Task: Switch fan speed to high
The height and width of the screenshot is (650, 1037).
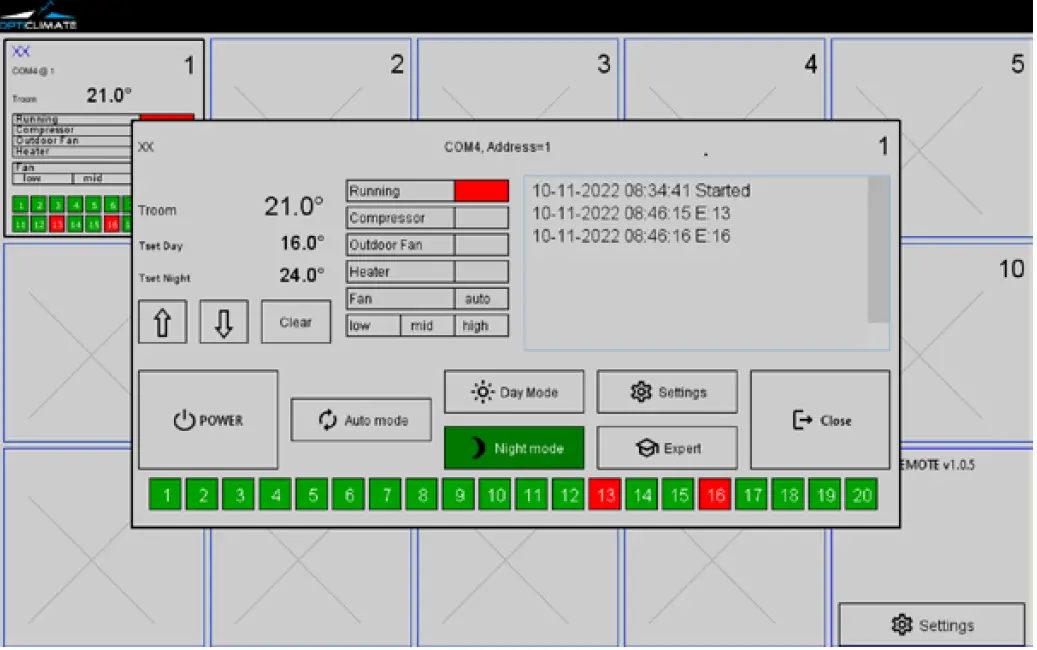Action: pos(476,325)
